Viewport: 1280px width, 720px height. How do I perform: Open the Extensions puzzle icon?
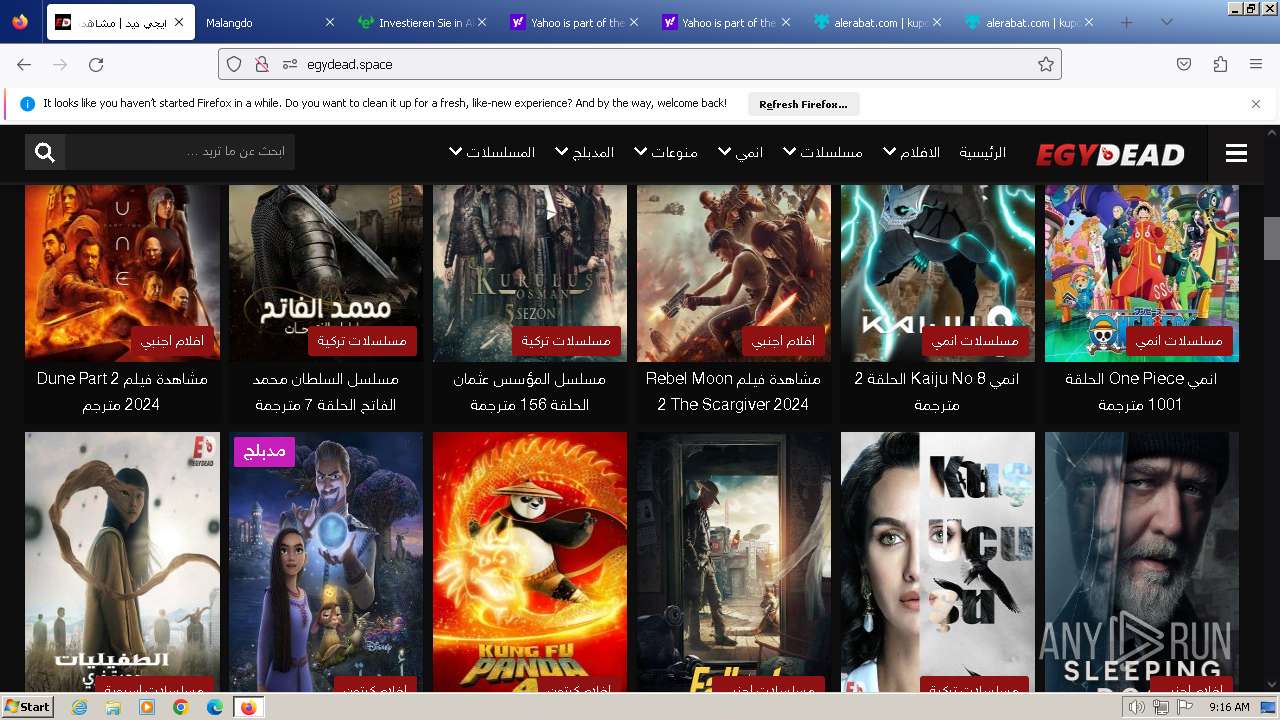(1220, 64)
